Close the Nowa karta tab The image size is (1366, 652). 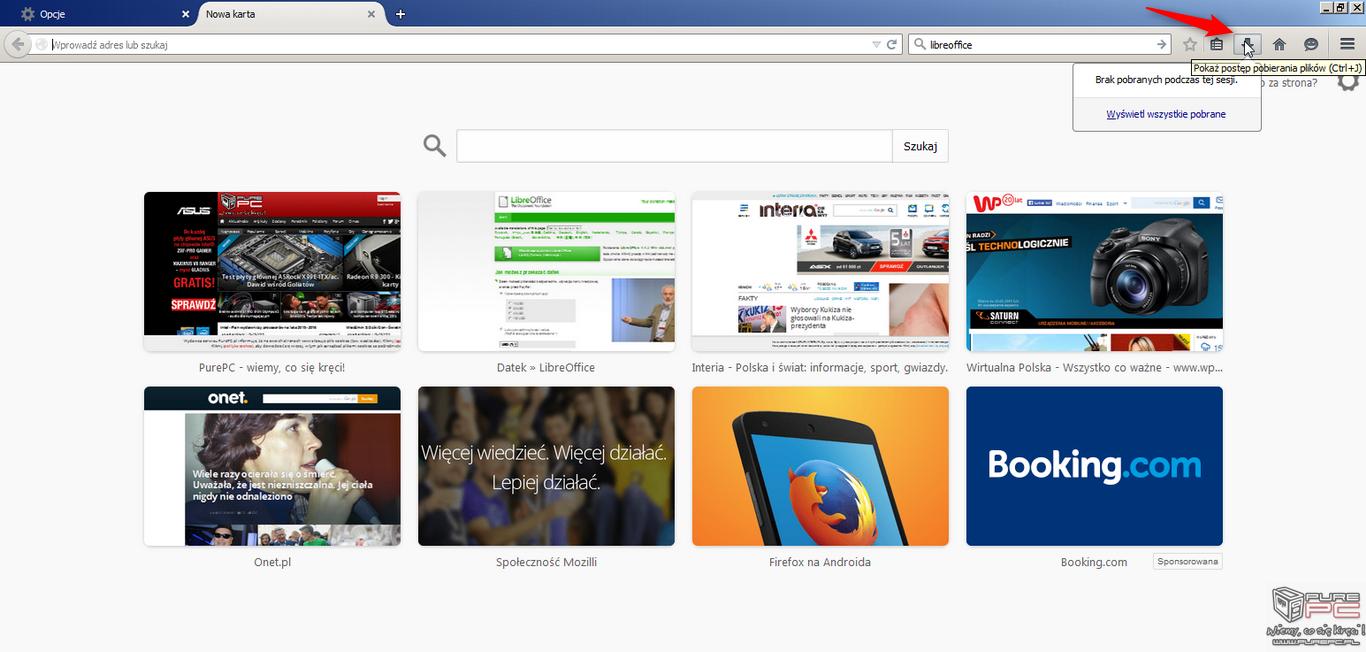click(372, 14)
